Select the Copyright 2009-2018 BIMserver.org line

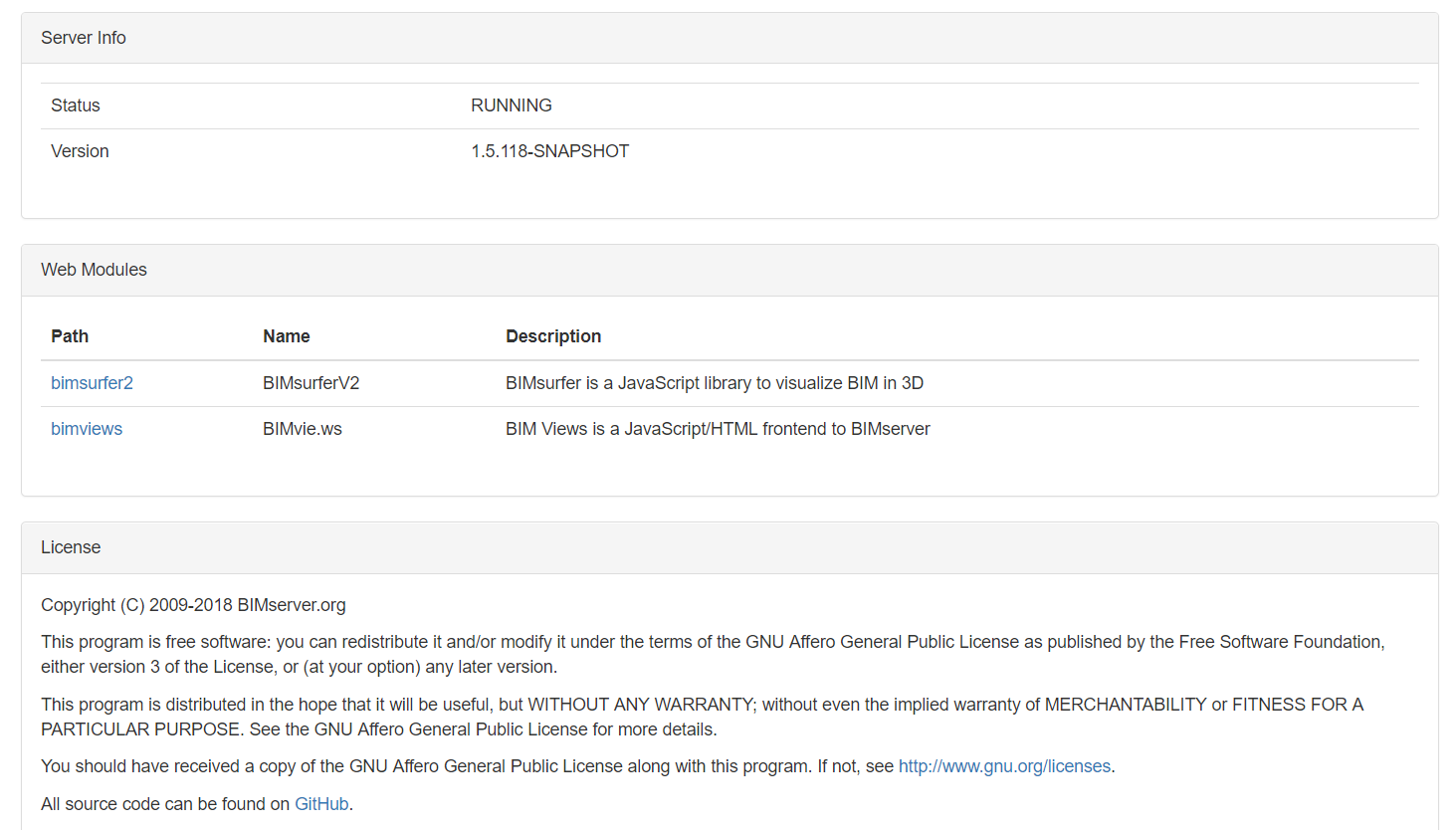(x=193, y=605)
